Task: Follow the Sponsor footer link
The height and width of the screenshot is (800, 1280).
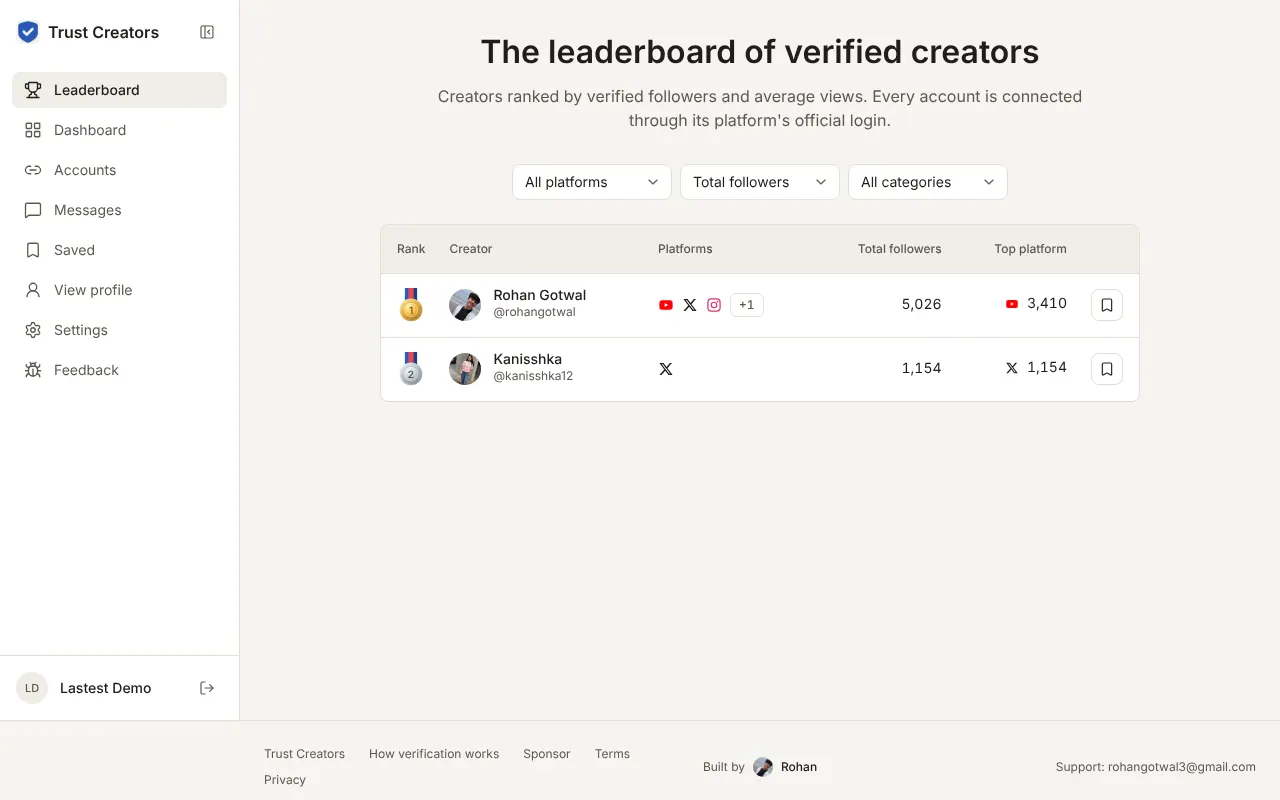Action: tap(547, 754)
